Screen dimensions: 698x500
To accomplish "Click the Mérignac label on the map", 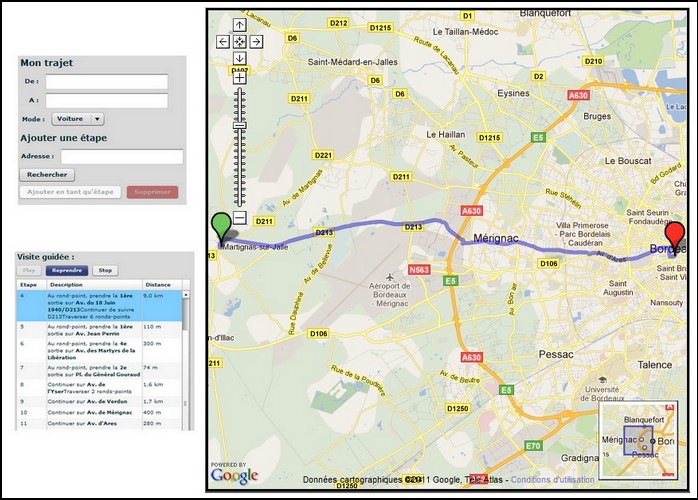I will pyautogui.click(x=495, y=238).
